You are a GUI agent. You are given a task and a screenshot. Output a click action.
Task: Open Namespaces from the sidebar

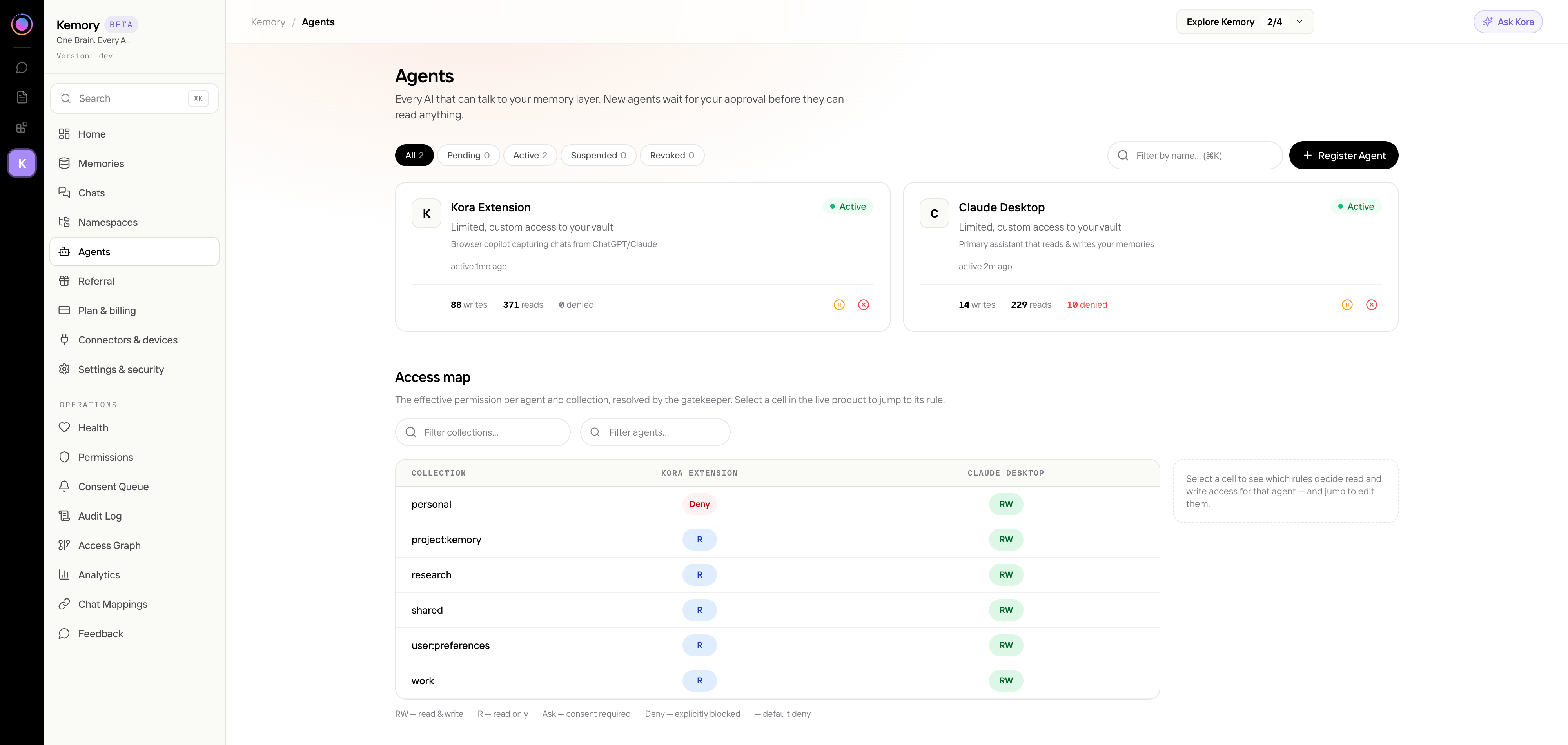tap(134, 222)
